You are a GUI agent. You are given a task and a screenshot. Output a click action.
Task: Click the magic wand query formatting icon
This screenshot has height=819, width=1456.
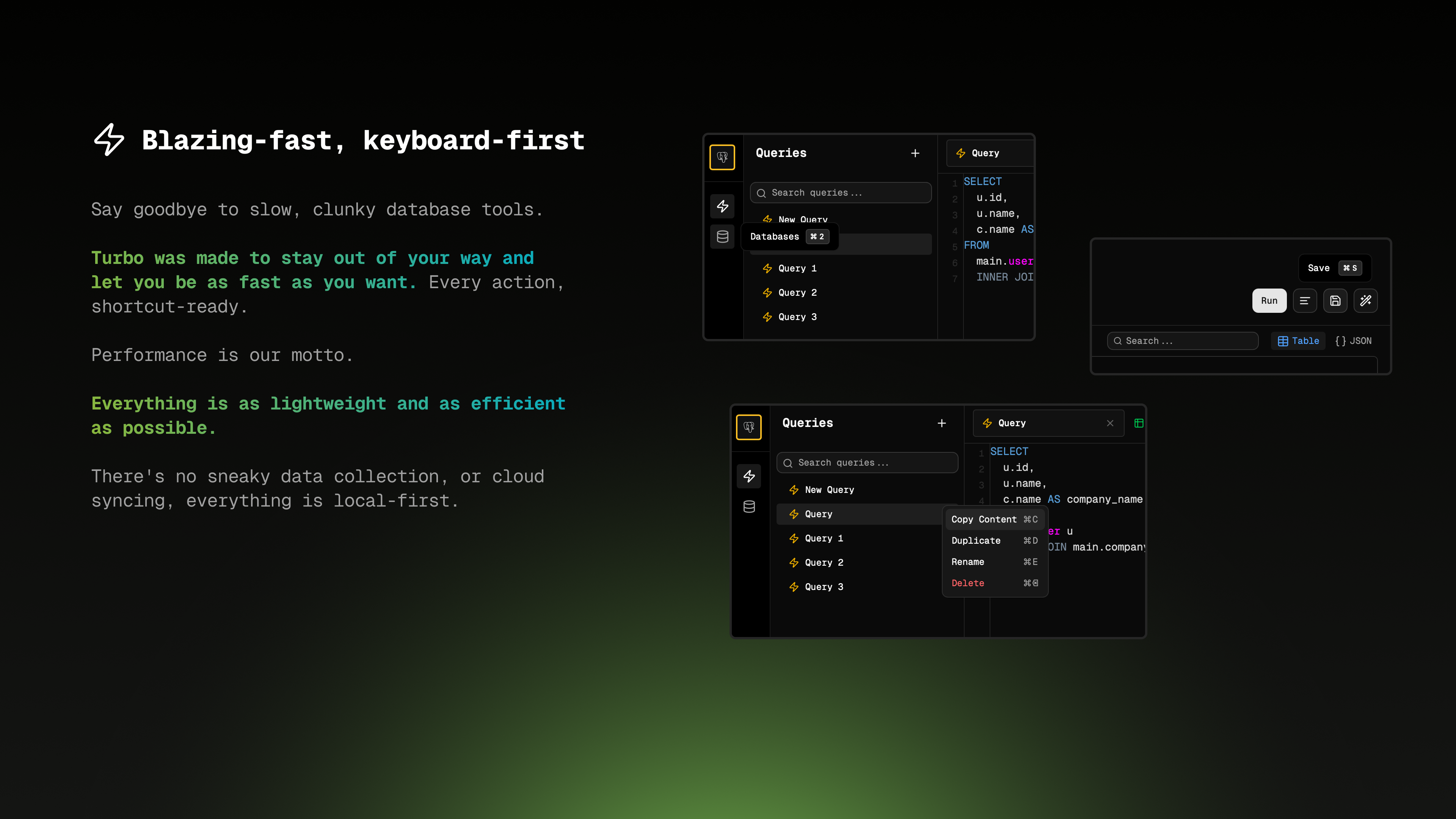[x=1365, y=301]
